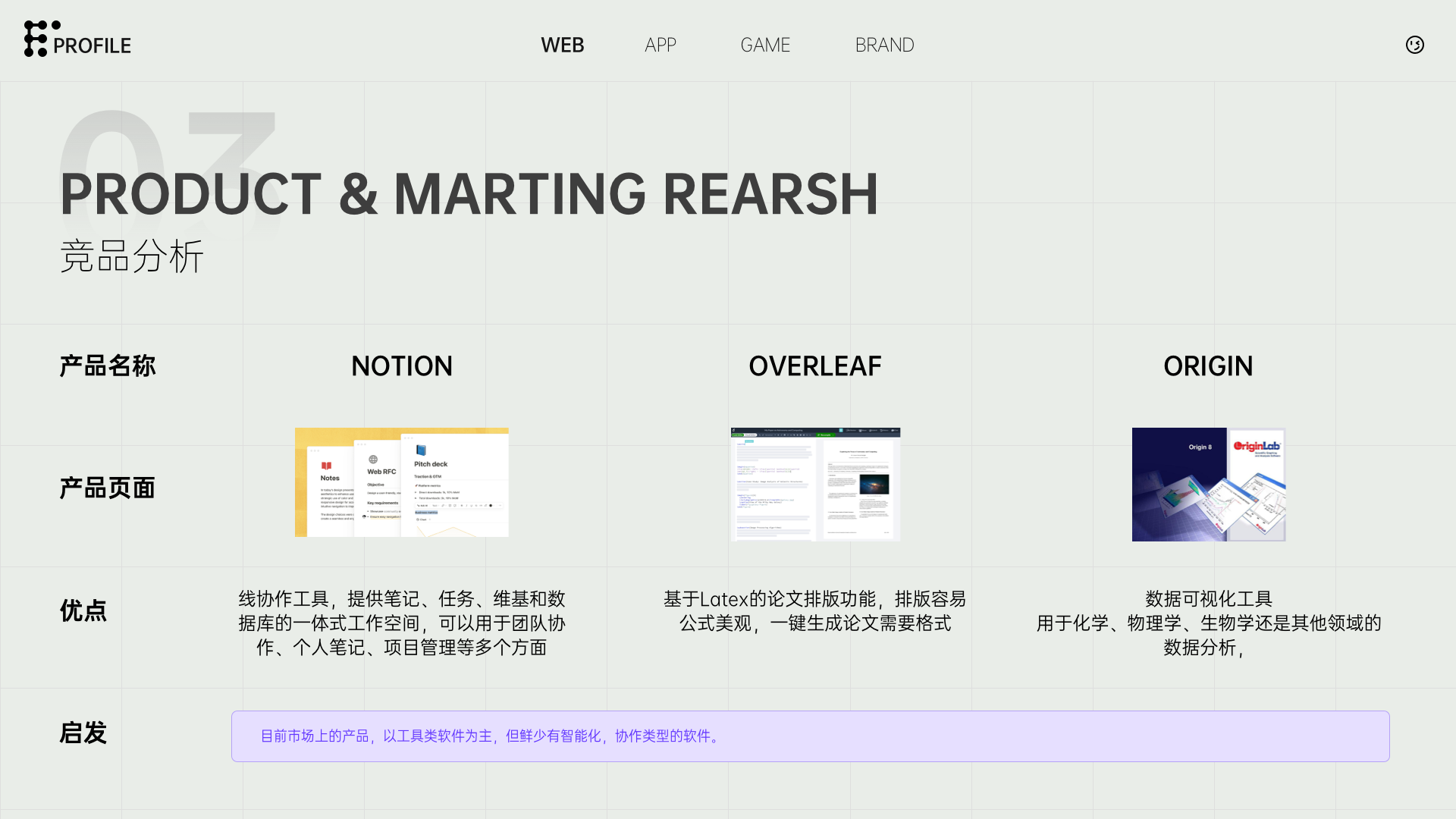Image resolution: width=1456 pixels, height=819 pixels.
Task: Click the 启发 row label
Action: coord(83,733)
